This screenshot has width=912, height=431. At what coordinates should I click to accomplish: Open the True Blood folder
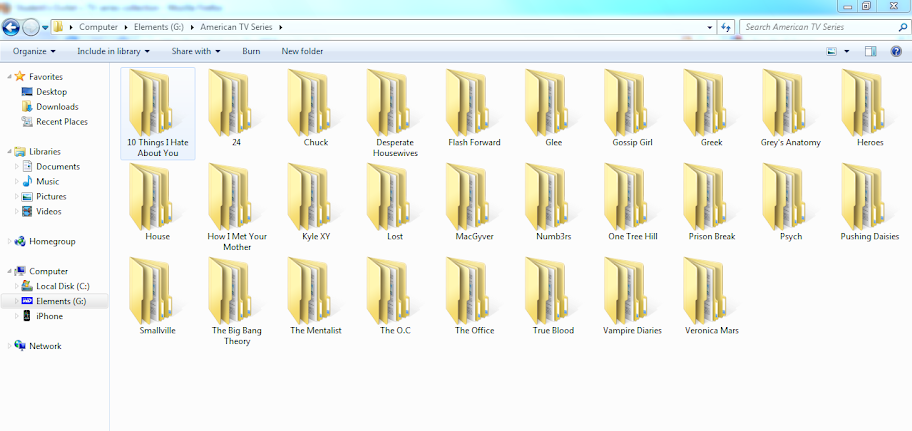click(x=553, y=297)
